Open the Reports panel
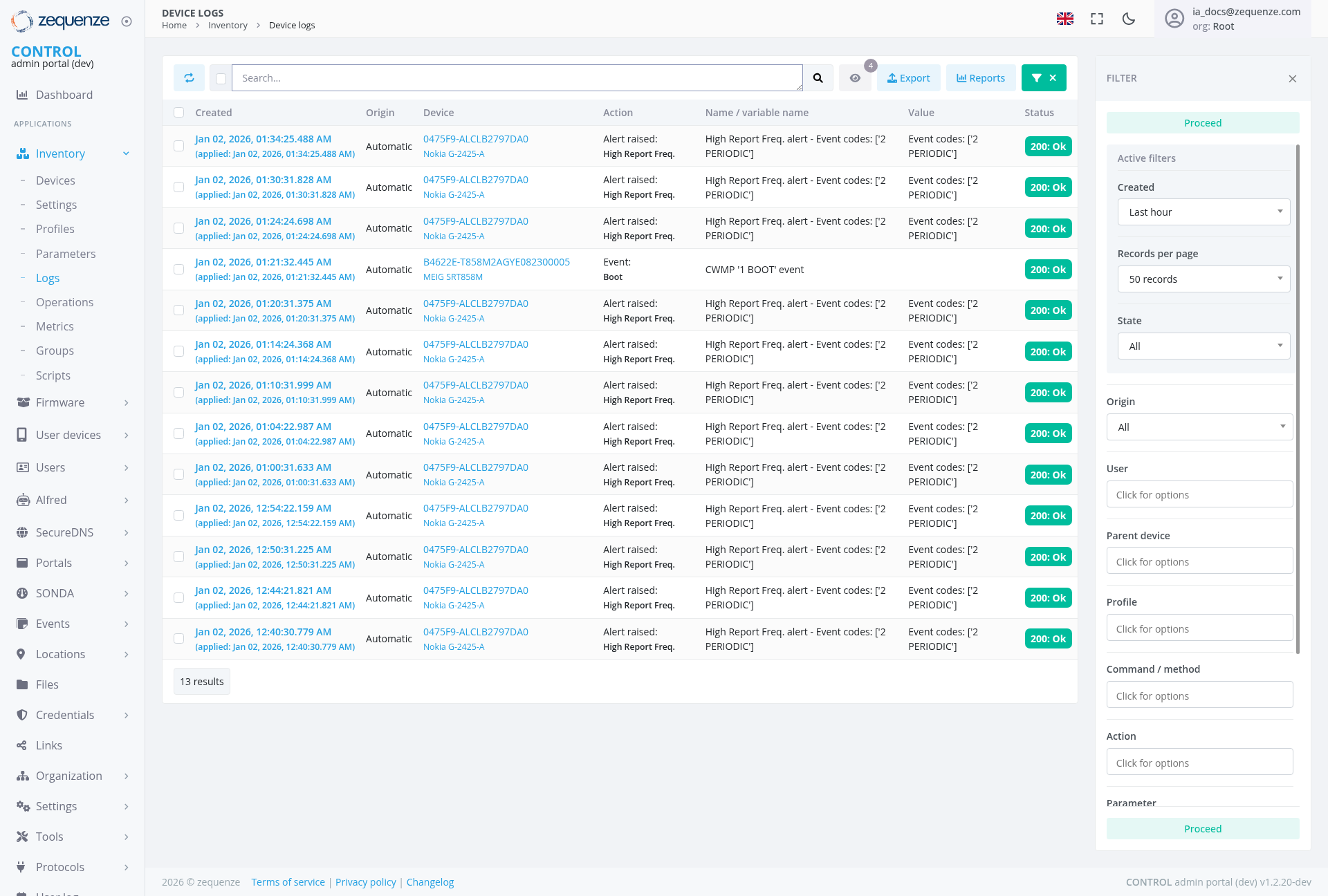 tap(981, 77)
